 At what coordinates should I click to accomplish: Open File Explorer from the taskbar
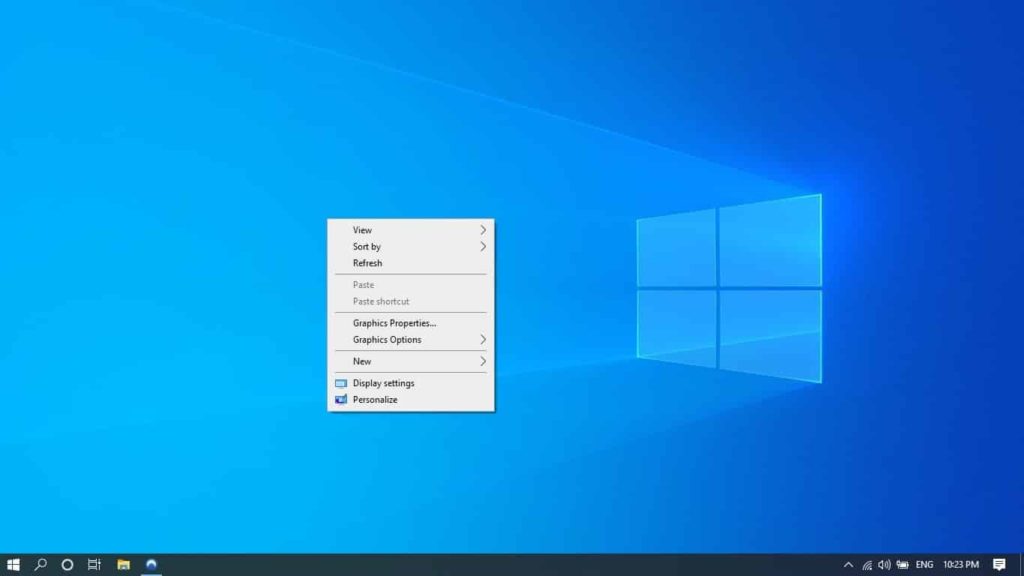pos(123,564)
